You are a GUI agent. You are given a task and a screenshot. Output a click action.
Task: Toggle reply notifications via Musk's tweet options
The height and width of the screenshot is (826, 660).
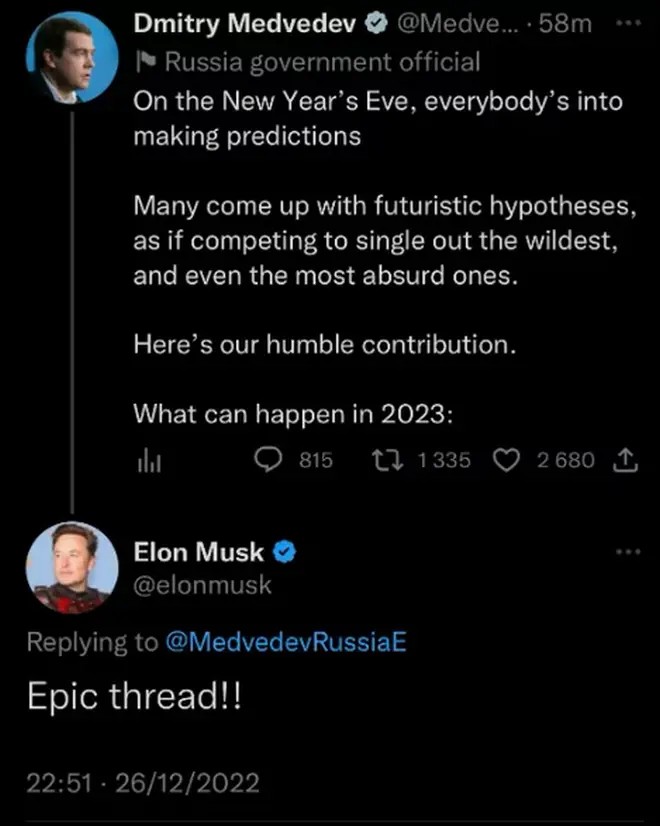pyautogui.click(x=628, y=550)
